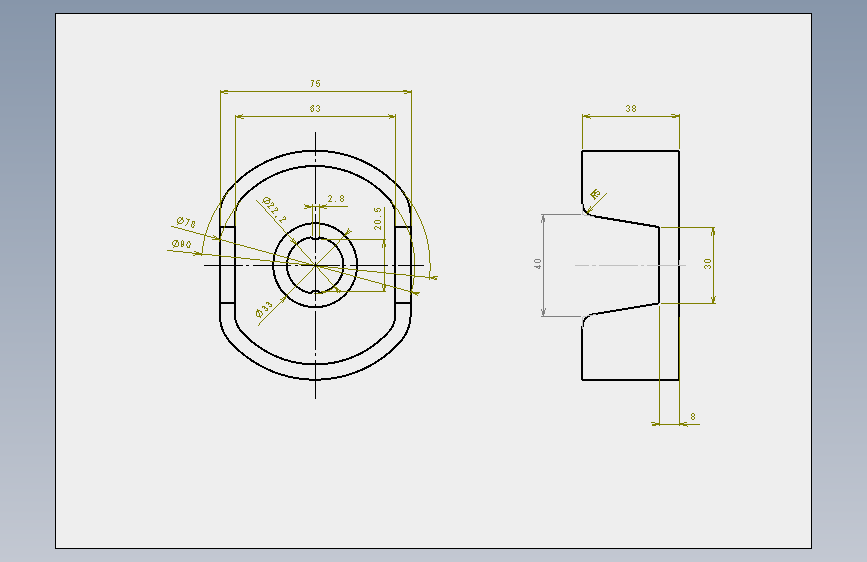
Task: Select the Ø90 outer diameter label
Action: tap(182, 244)
